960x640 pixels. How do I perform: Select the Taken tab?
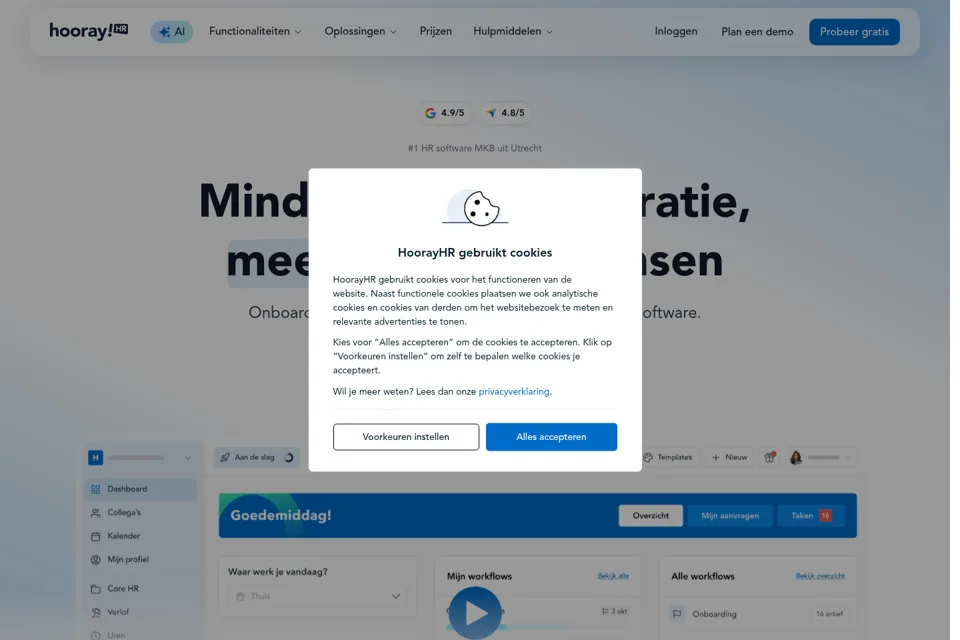811,516
